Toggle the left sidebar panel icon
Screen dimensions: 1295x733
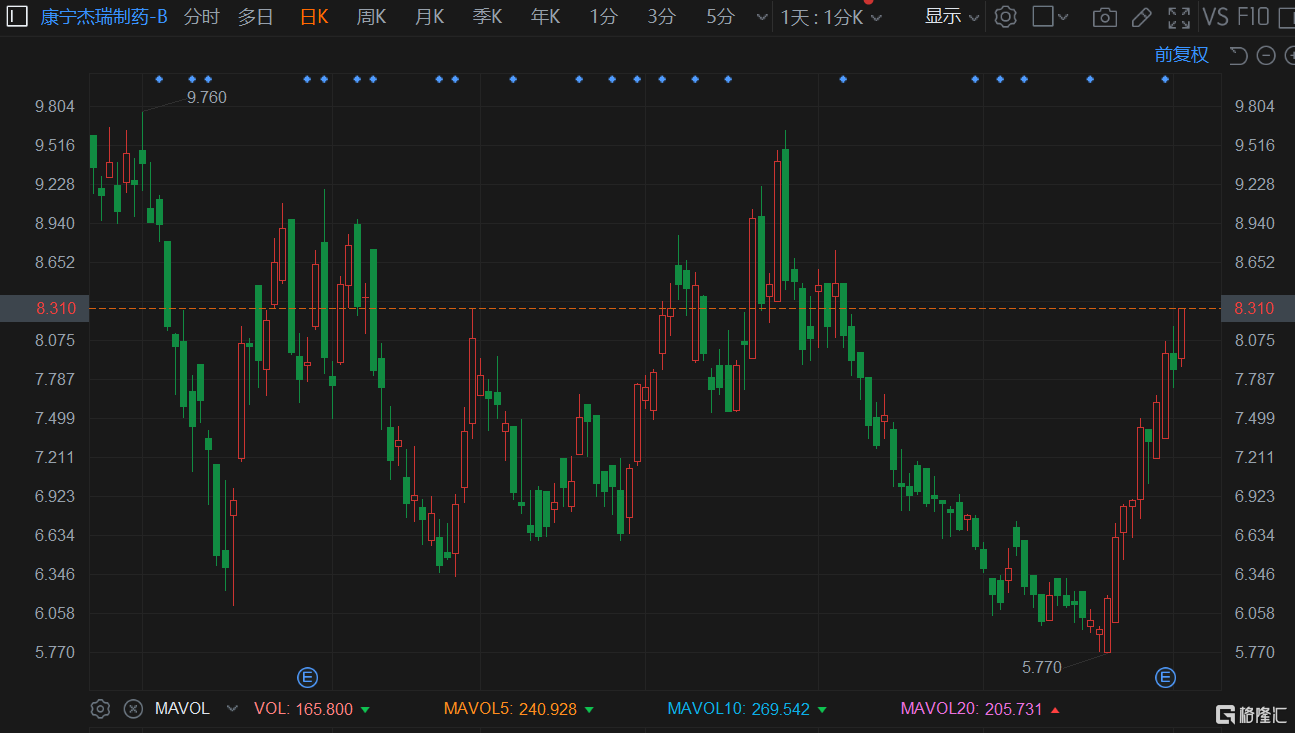pyautogui.click(x=19, y=16)
